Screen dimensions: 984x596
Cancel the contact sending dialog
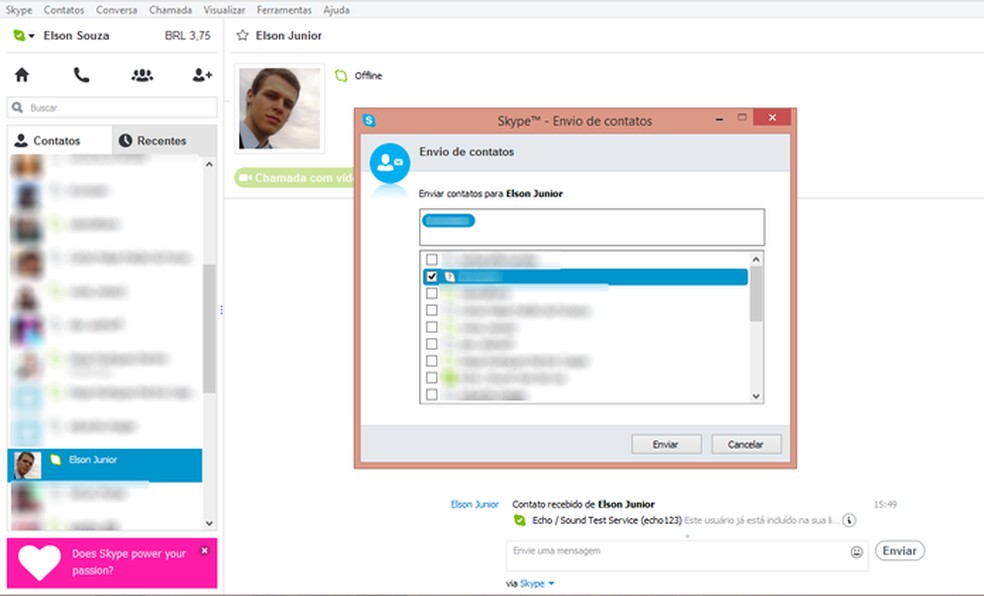click(746, 443)
